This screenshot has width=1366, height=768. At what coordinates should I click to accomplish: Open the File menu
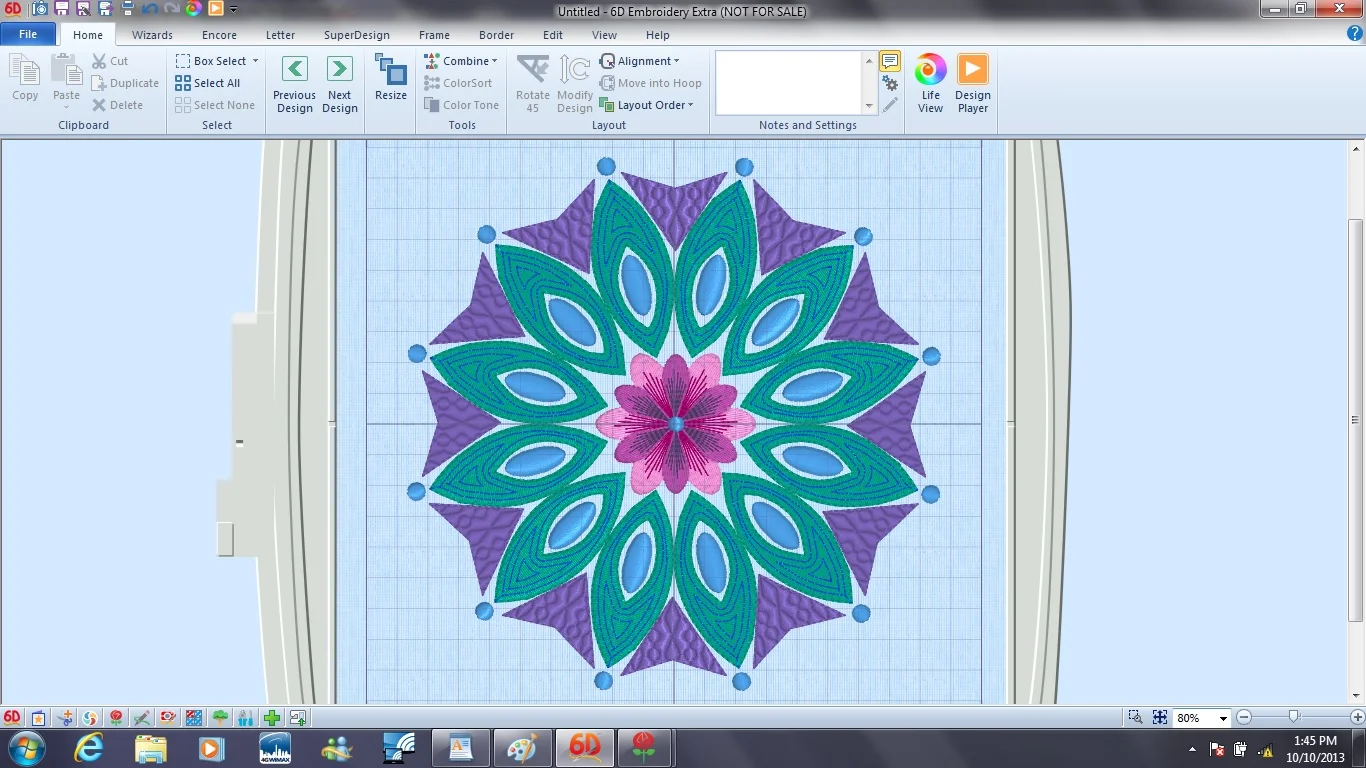[x=28, y=34]
